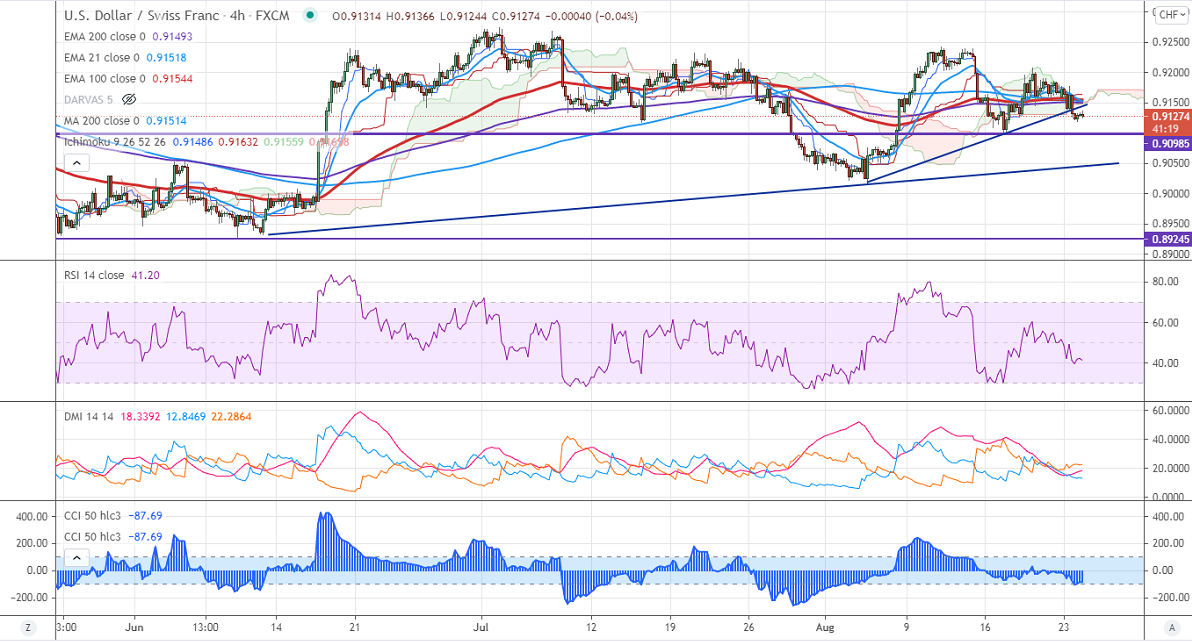Click the 13:00 time axis label
Image resolution: width=1192 pixels, height=642 pixels.
(205, 628)
